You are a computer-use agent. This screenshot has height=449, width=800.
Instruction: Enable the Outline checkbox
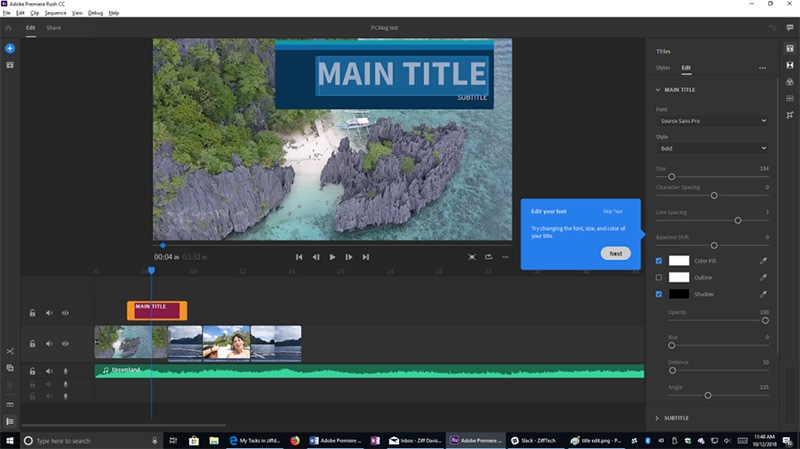[658, 277]
